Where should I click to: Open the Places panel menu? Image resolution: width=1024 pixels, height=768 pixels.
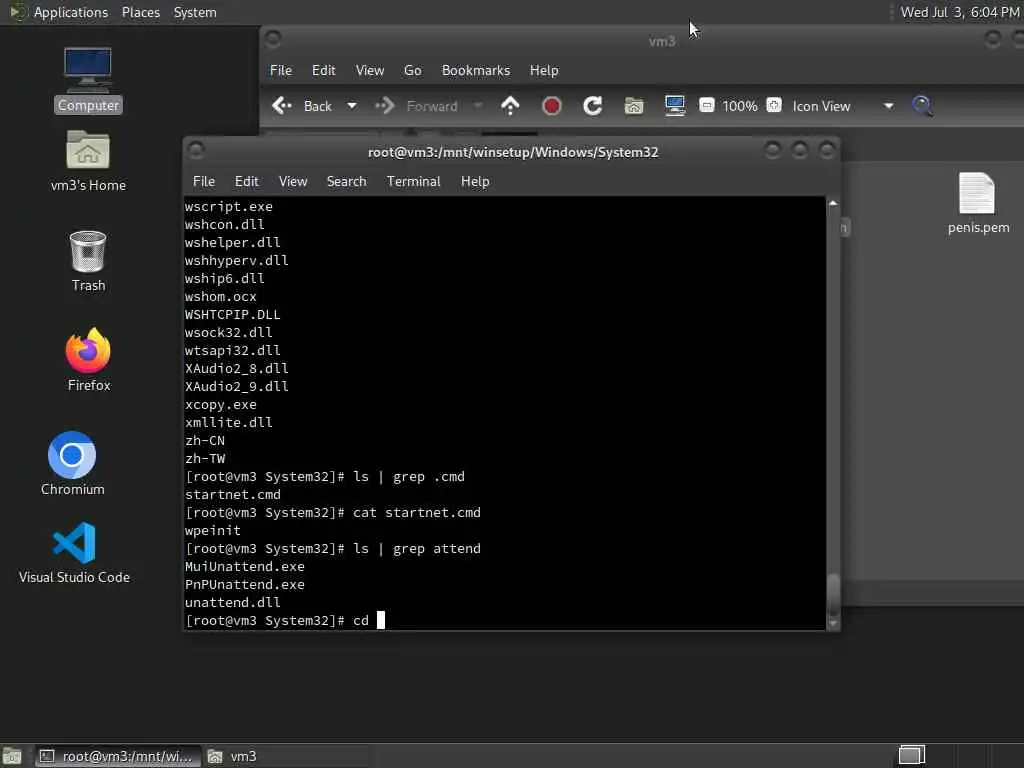click(140, 12)
